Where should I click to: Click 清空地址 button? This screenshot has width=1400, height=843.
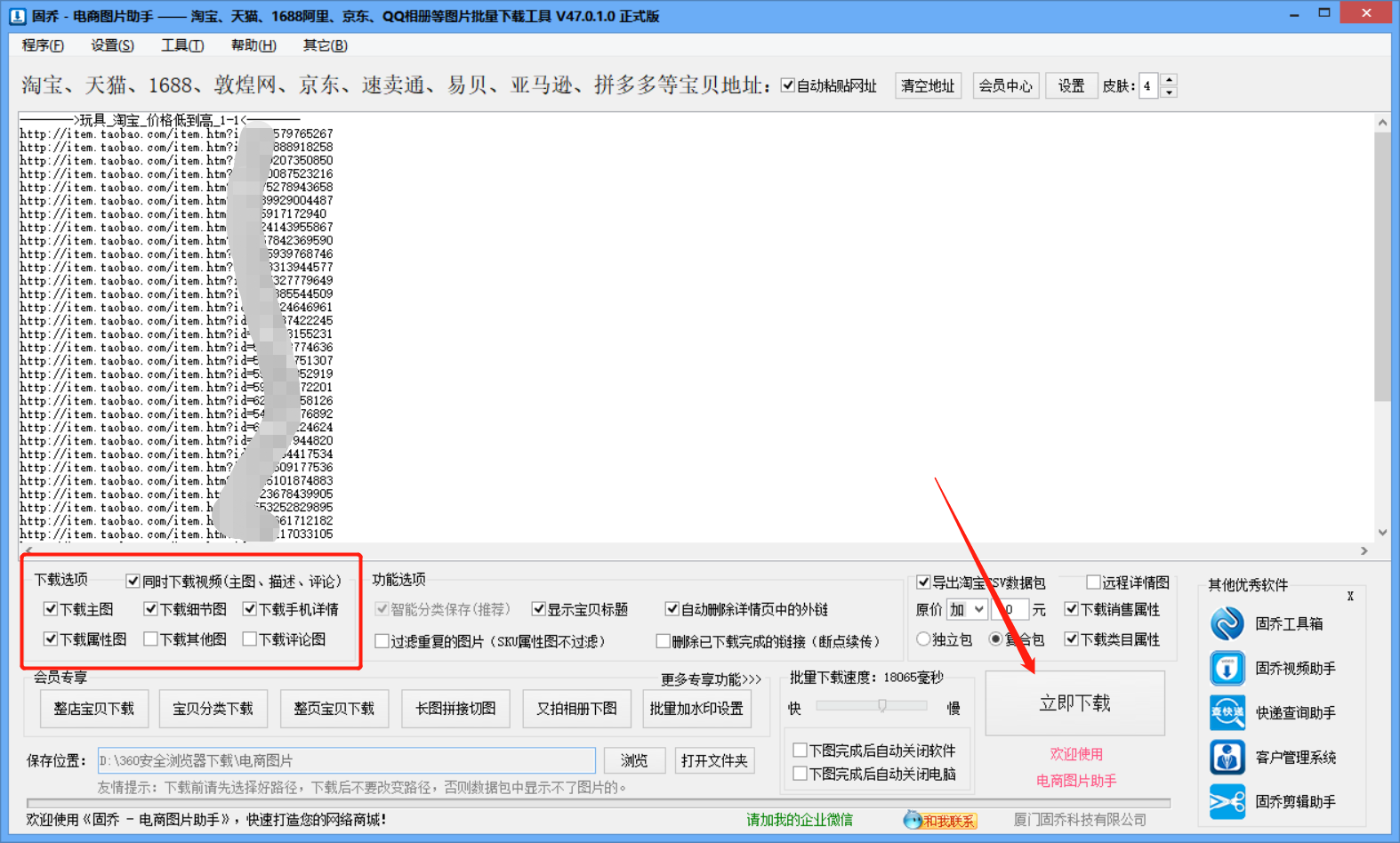click(x=928, y=85)
